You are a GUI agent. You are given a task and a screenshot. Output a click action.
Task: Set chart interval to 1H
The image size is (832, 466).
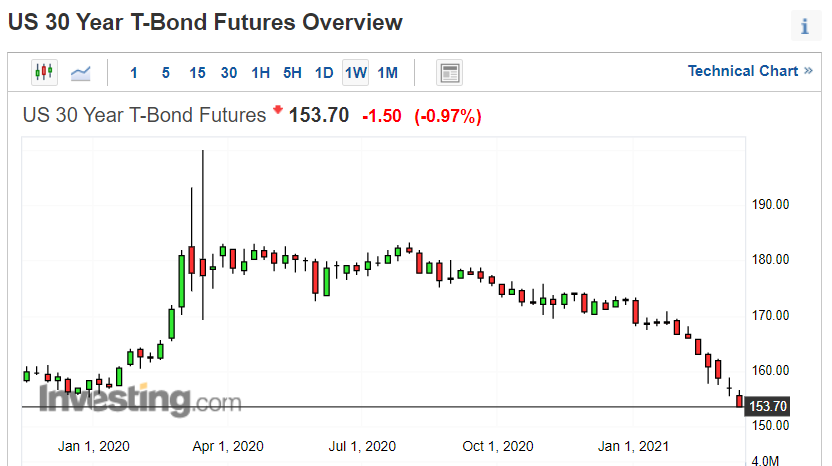pos(261,73)
